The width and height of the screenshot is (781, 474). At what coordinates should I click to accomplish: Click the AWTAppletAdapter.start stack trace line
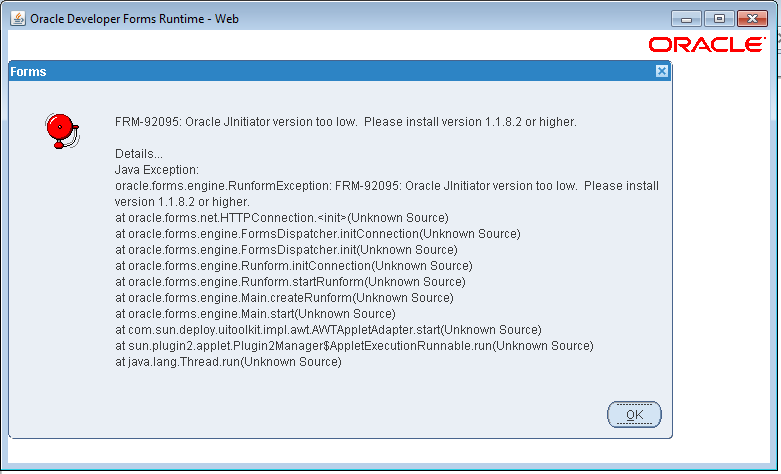pyautogui.click(x=328, y=330)
